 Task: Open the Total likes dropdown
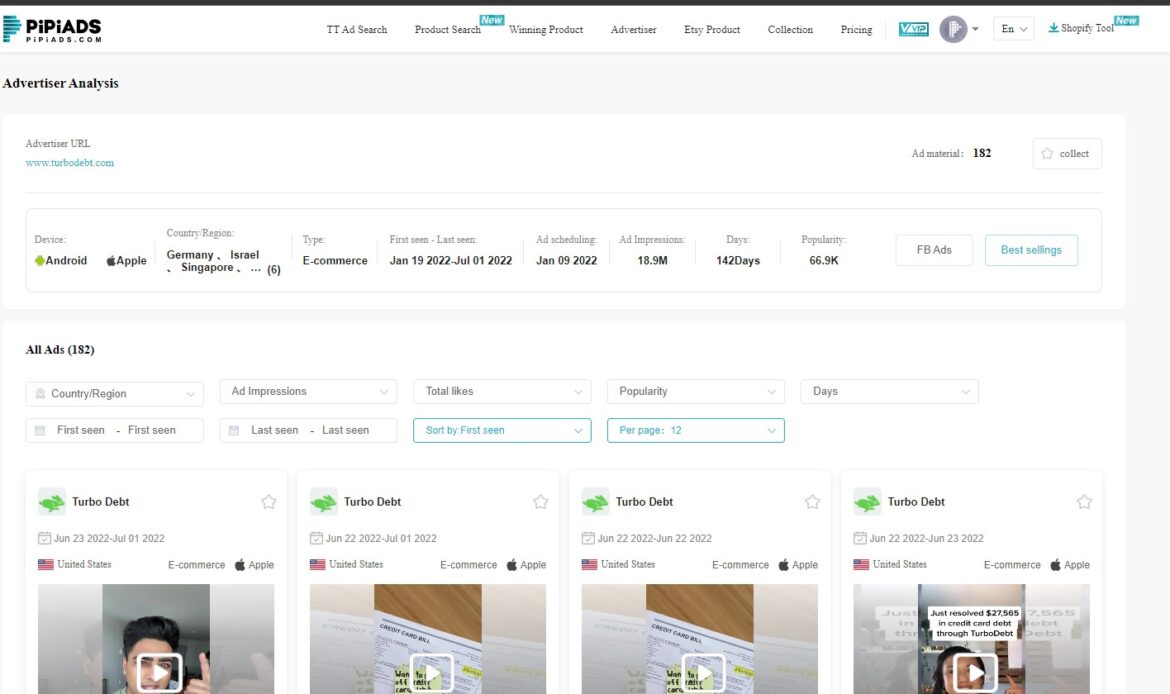(x=502, y=392)
